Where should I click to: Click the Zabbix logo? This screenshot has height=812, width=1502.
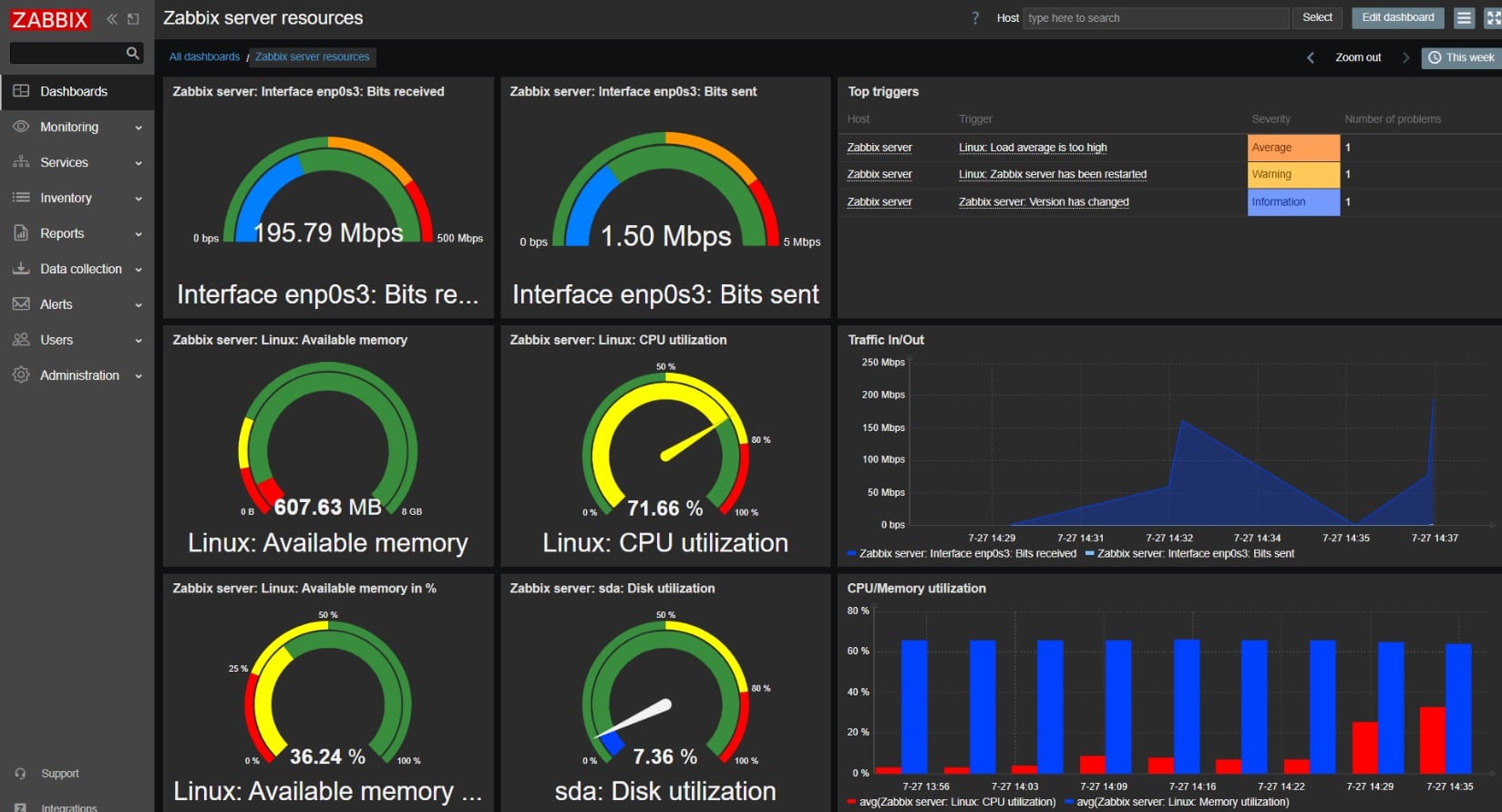50,19
